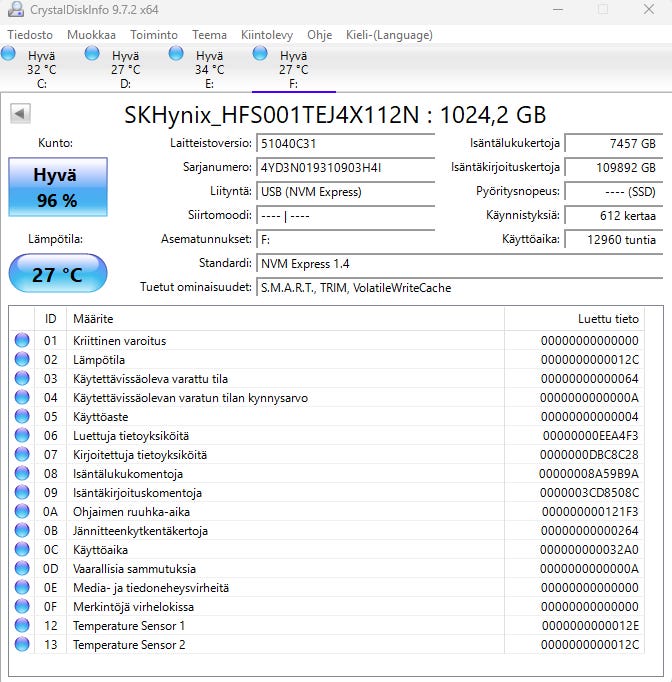Click the CrystalDiskInfo app icon in title bar
The height and width of the screenshot is (682, 672).
(x=14, y=10)
